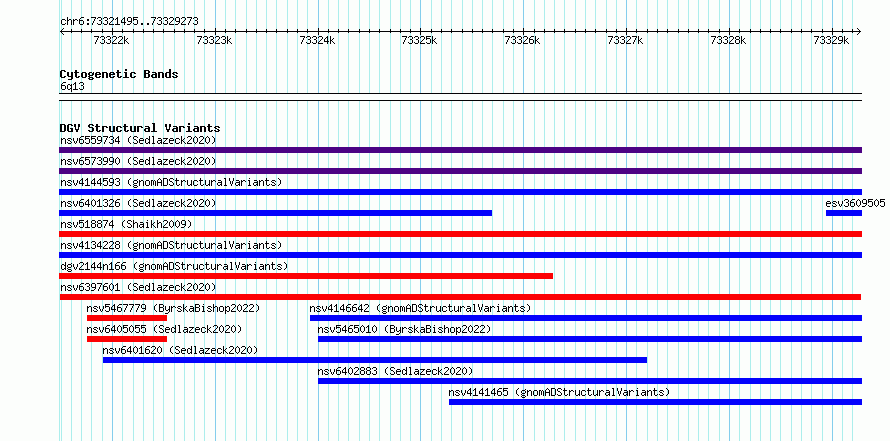Select the blue bar under nsv6402883
890x441 pixels.
click(590, 381)
